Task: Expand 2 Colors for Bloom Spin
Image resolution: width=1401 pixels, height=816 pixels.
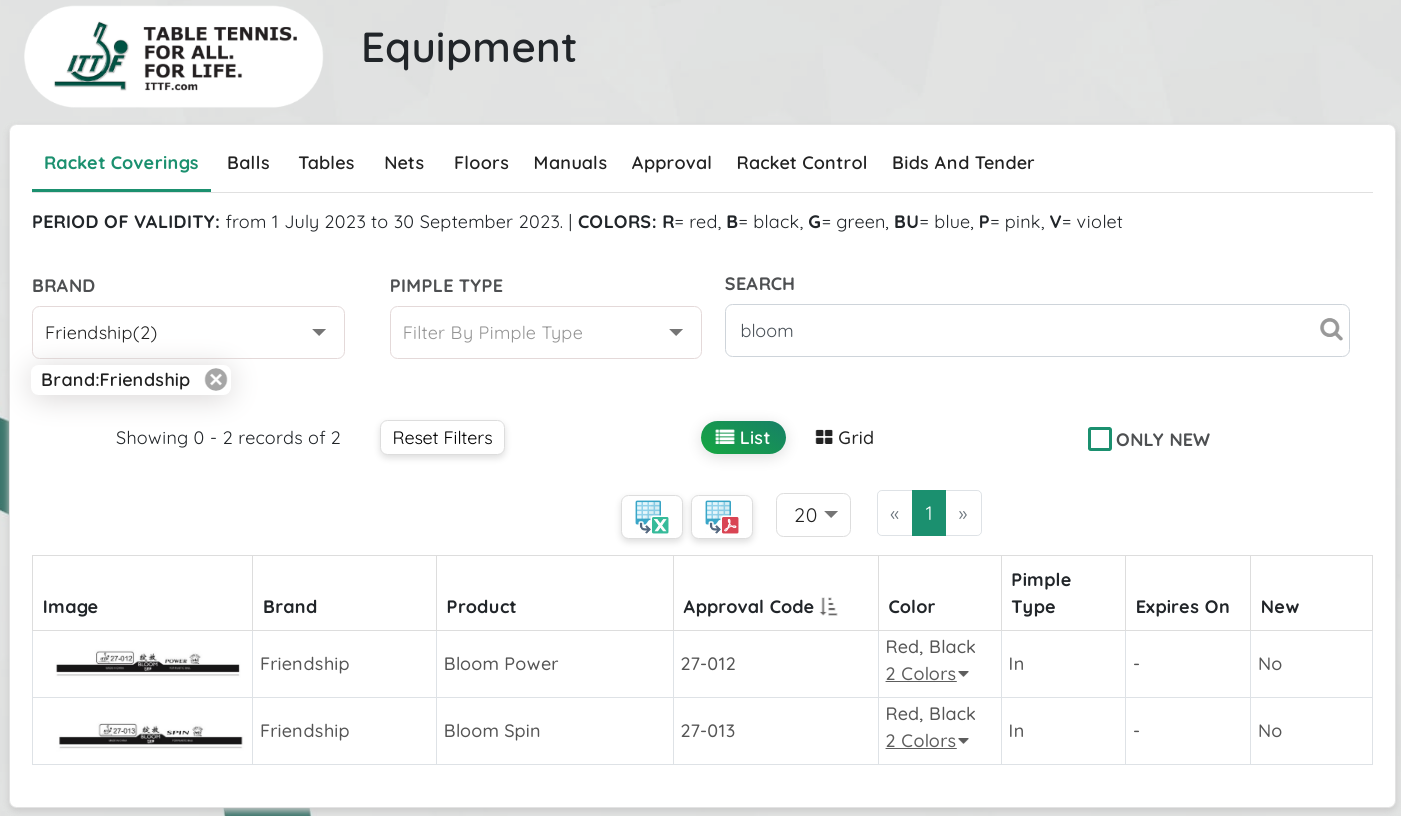Action: click(927, 741)
